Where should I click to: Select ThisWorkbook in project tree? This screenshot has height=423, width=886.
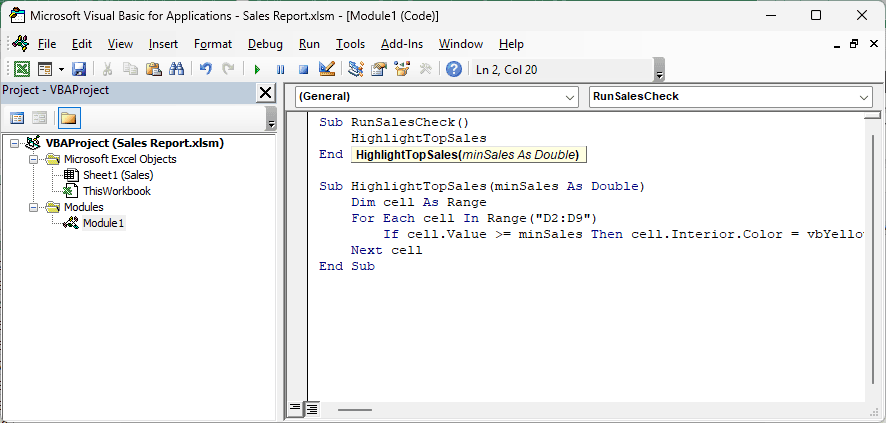coord(117,191)
